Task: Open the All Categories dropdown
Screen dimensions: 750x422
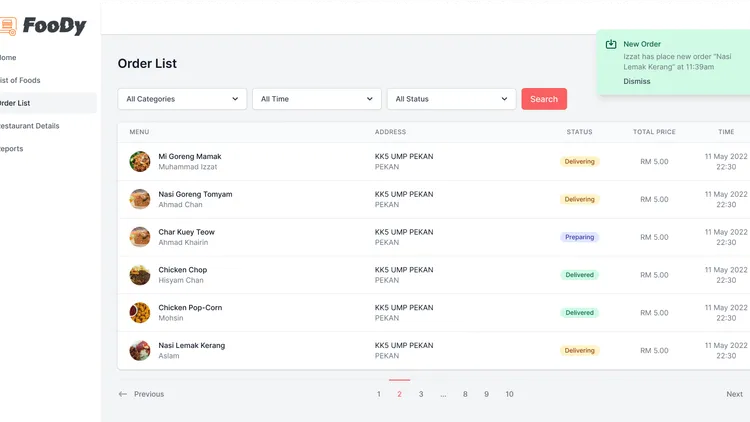Action: (x=182, y=99)
